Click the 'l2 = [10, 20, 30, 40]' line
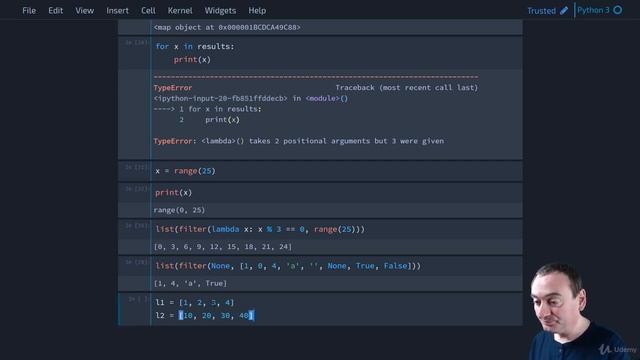Viewport: 640px width, 360px height. [204, 316]
